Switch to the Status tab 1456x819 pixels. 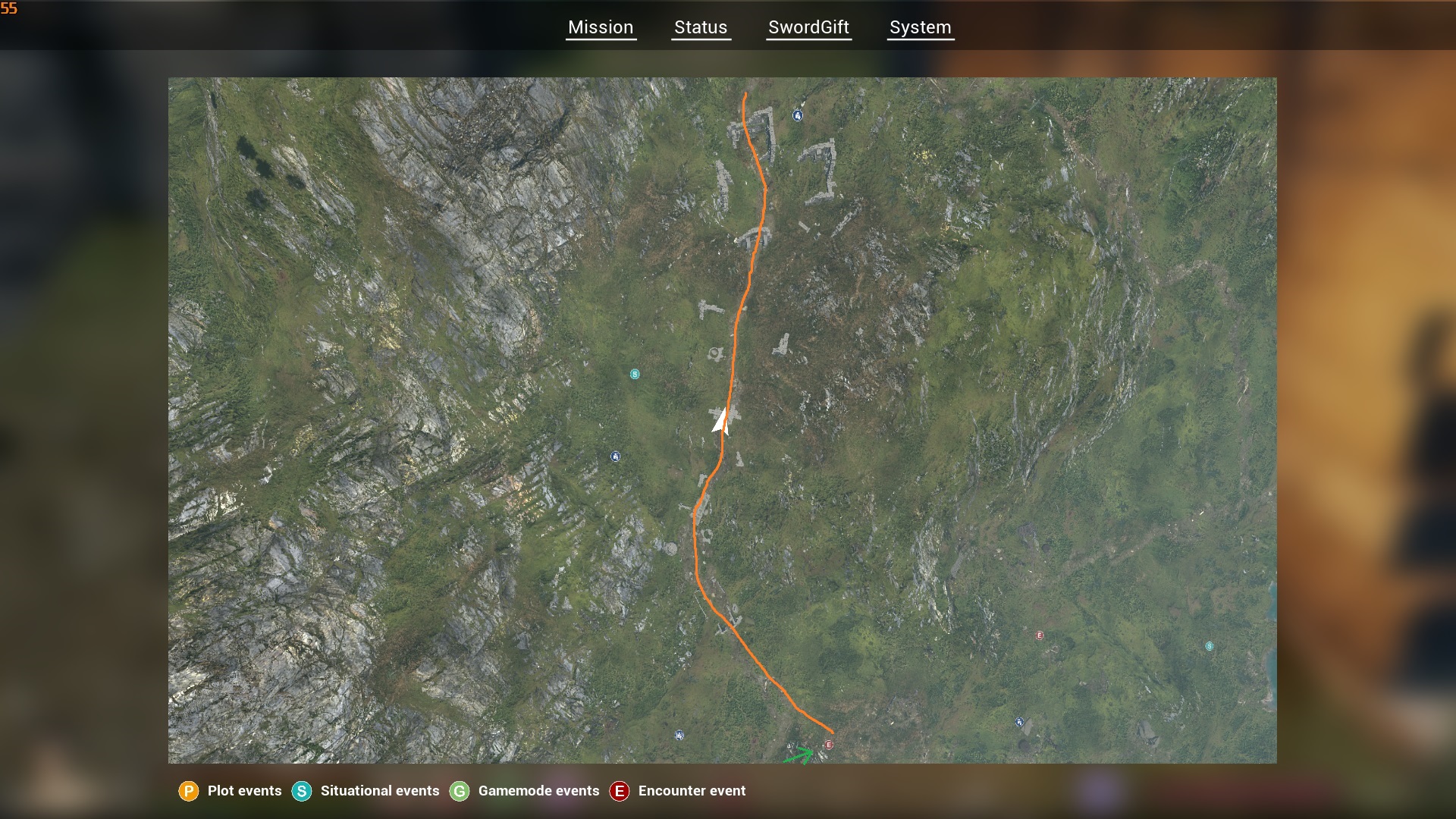[701, 28]
